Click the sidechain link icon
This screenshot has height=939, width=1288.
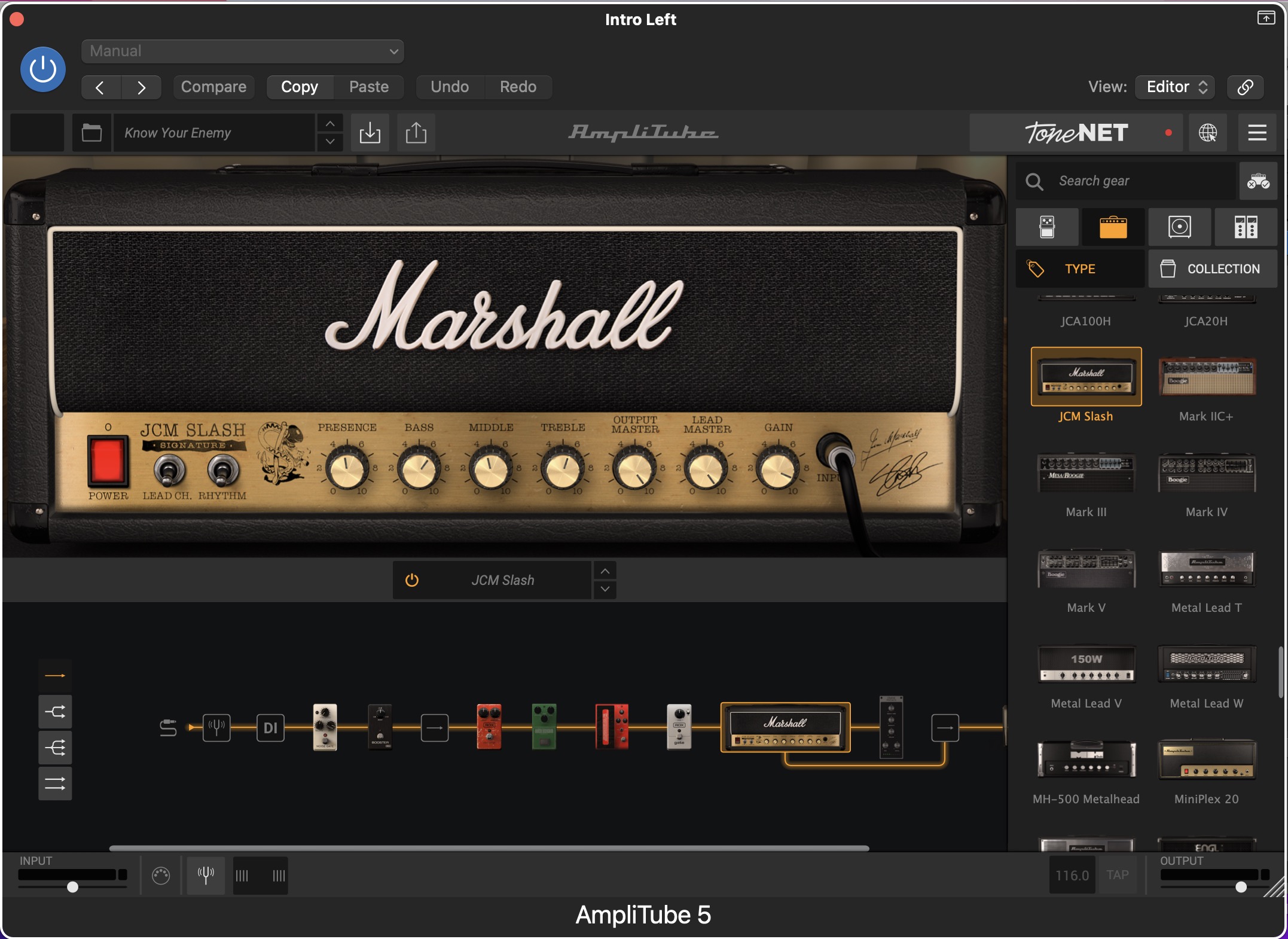coord(1246,87)
